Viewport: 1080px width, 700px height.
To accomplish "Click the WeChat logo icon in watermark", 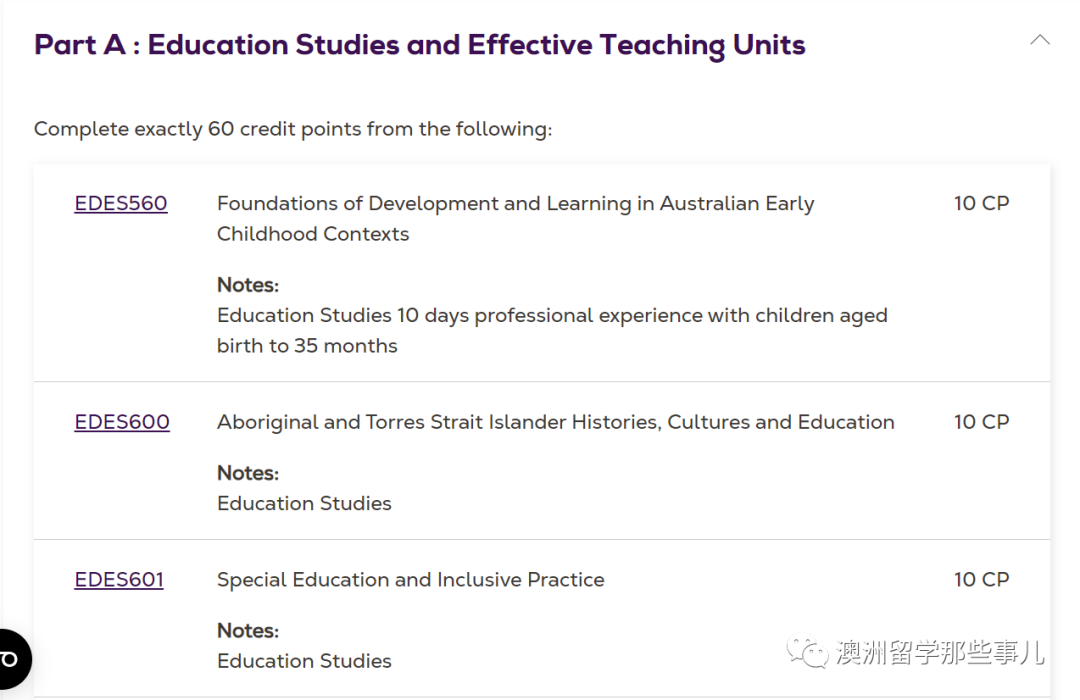I will (807, 652).
